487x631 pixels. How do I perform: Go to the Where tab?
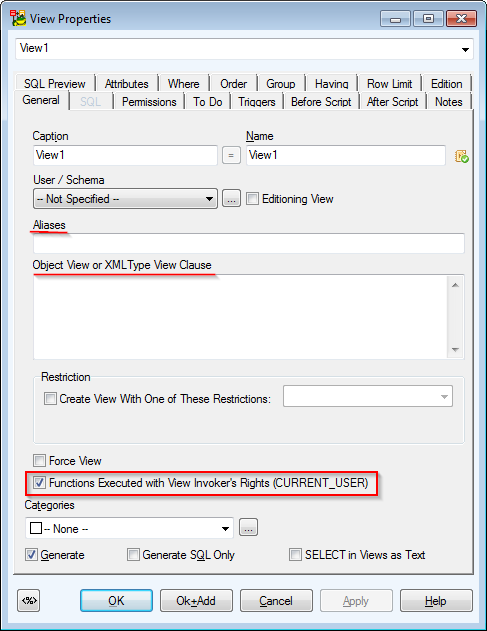coord(184,84)
